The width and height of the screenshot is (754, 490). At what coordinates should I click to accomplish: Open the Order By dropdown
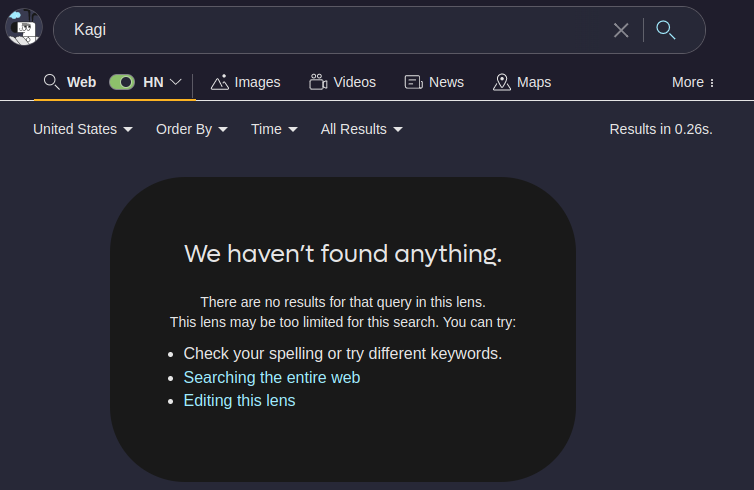192,129
